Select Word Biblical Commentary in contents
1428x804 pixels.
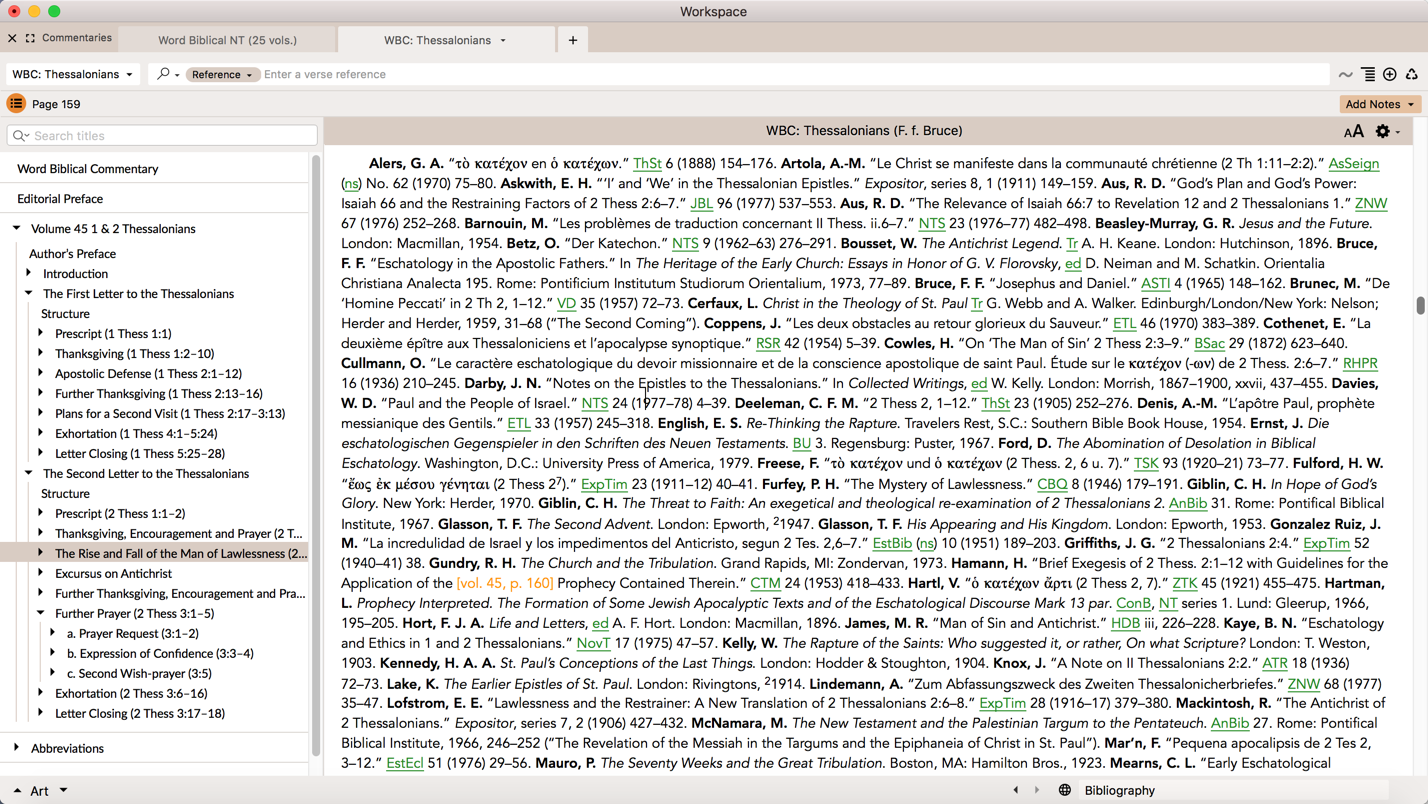[88, 169]
